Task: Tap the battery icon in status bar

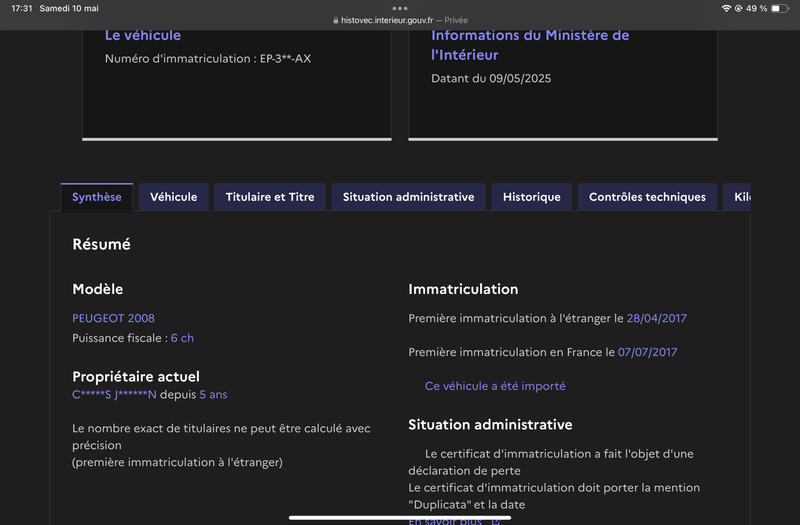Action: click(x=780, y=8)
